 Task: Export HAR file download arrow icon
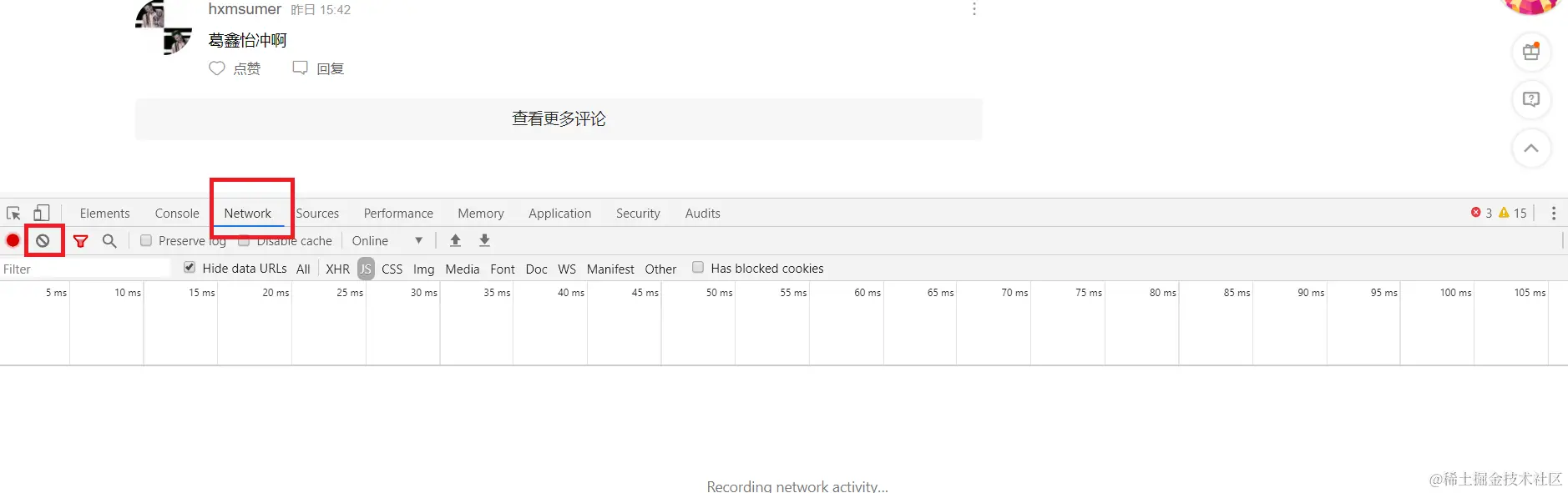(x=484, y=240)
